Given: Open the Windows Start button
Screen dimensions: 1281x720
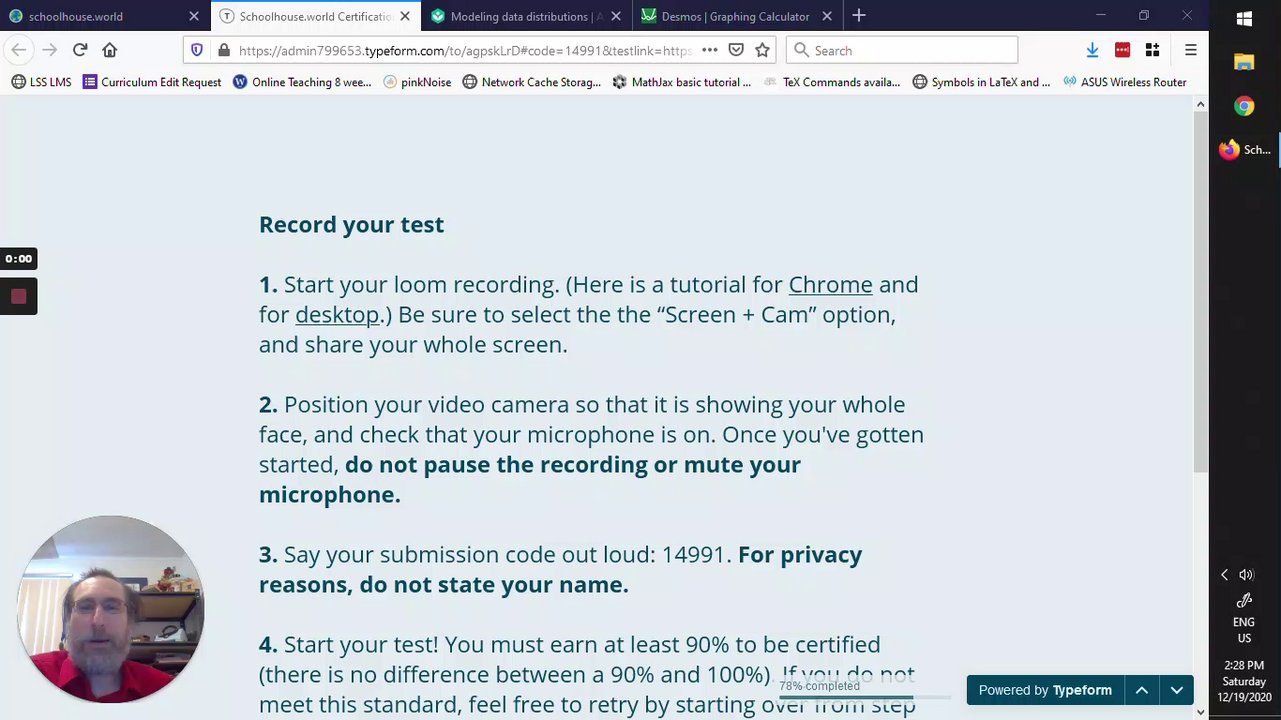Looking at the screenshot, I should click(x=1244, y=18).
